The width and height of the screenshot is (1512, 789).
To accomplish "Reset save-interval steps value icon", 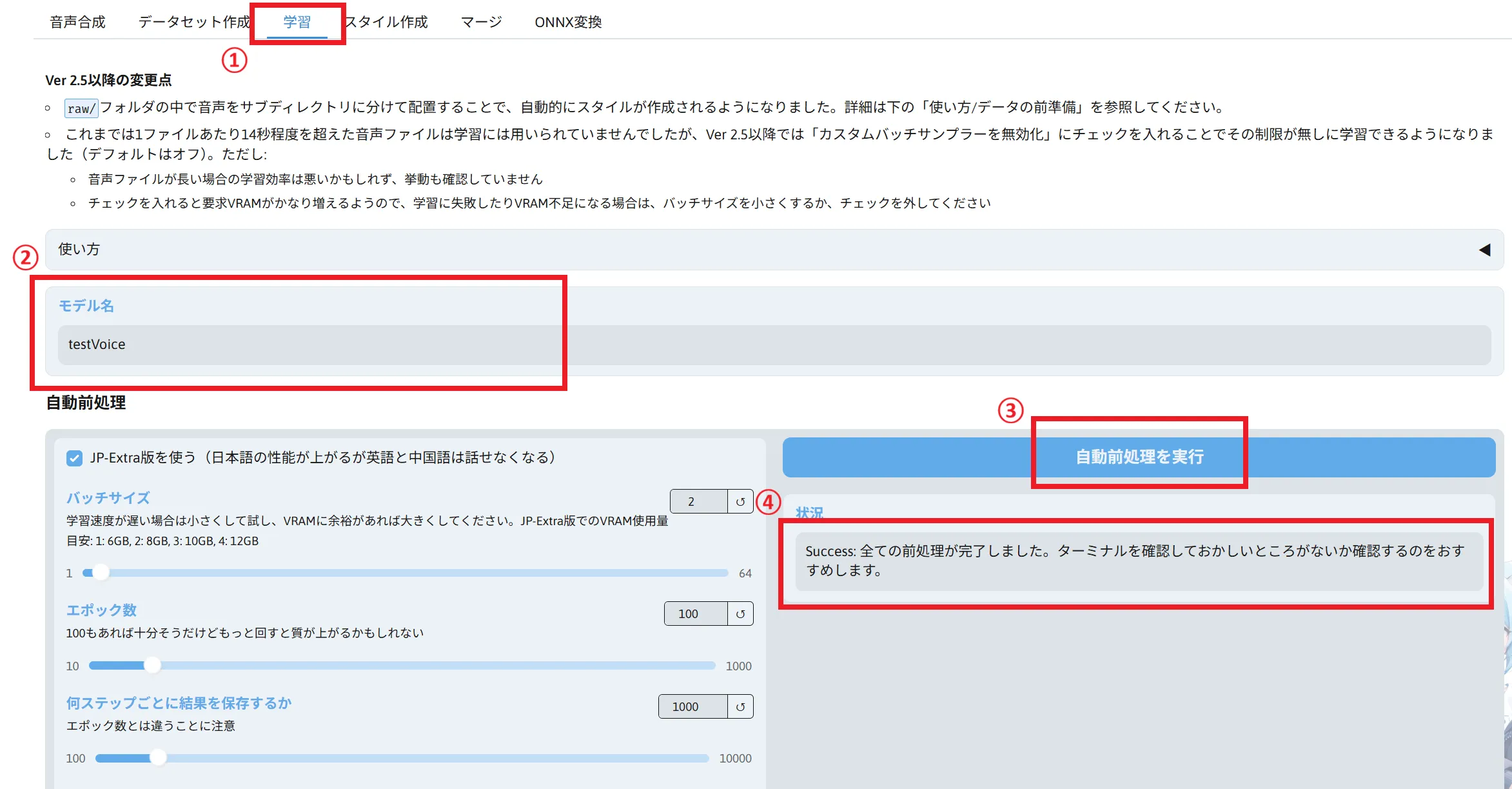I will tap(740, 706).
